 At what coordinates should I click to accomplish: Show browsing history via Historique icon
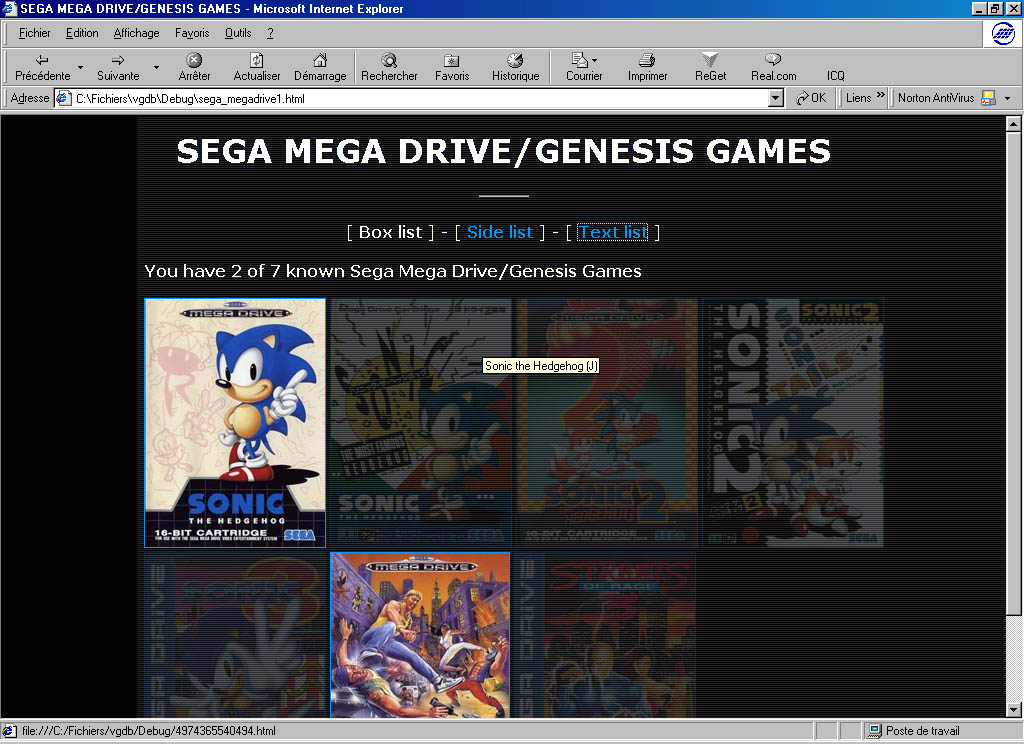(x=515, y=59)
